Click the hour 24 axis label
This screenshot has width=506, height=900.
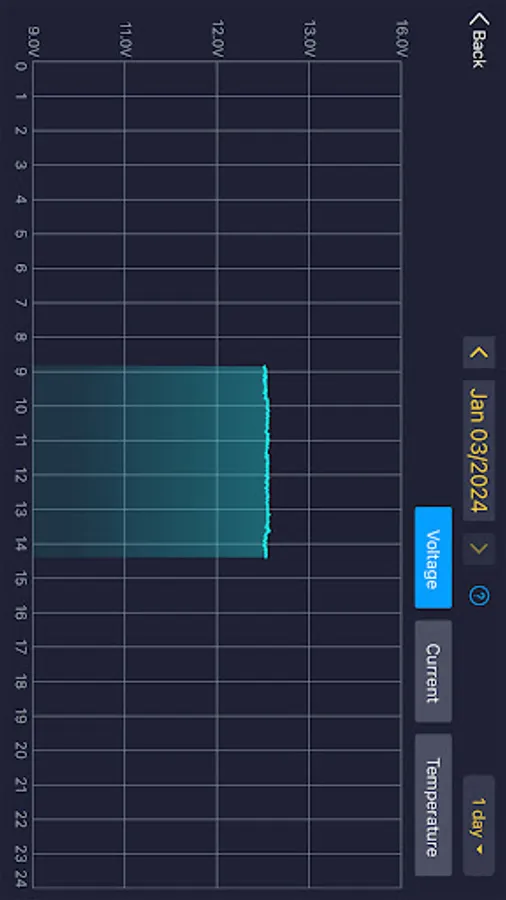[x=21, y=879]
